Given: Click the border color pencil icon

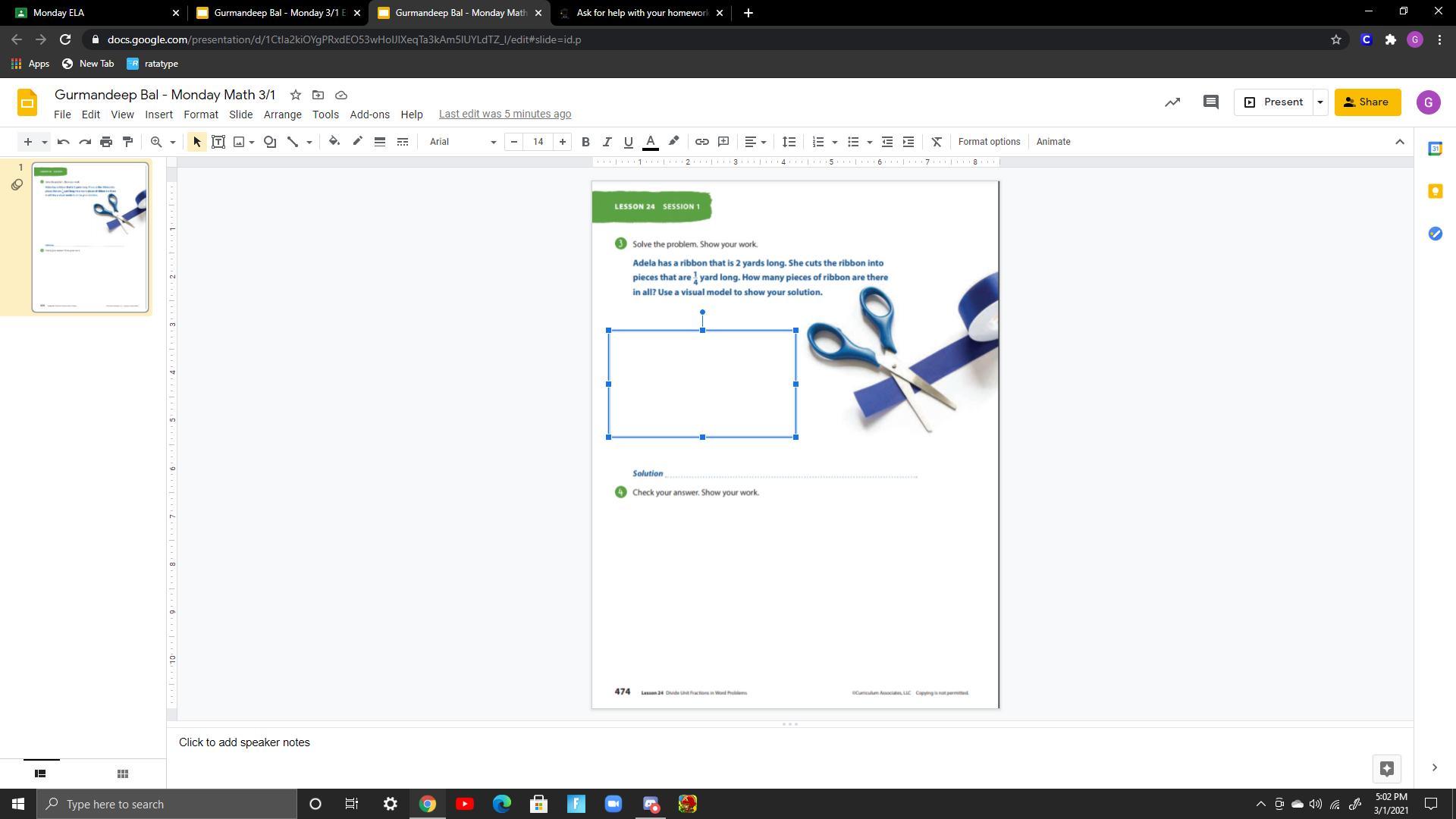Looking at the screenshot, I should (357, 142).
